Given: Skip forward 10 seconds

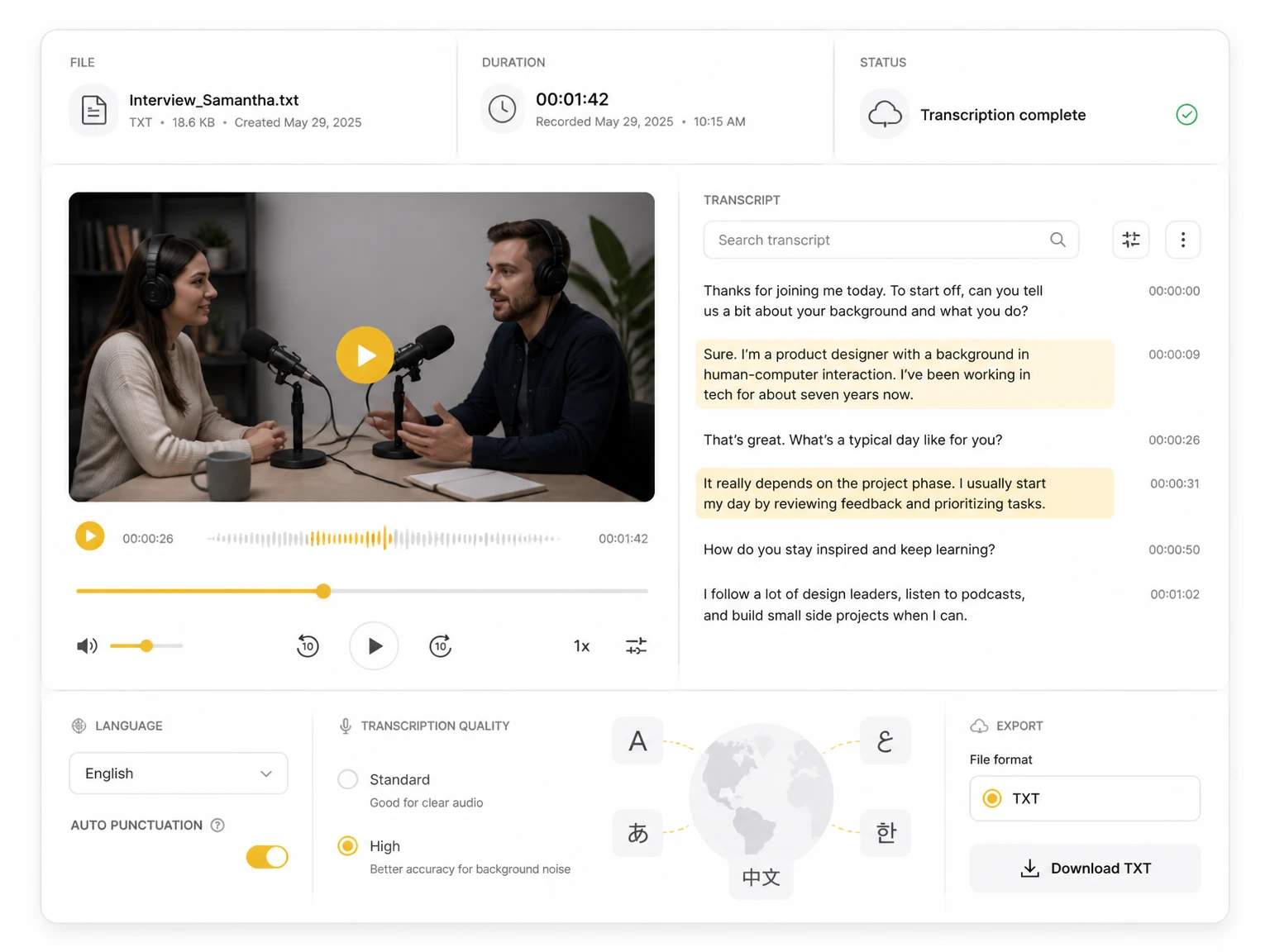Looking at the screenshot, I should [441, 645].
